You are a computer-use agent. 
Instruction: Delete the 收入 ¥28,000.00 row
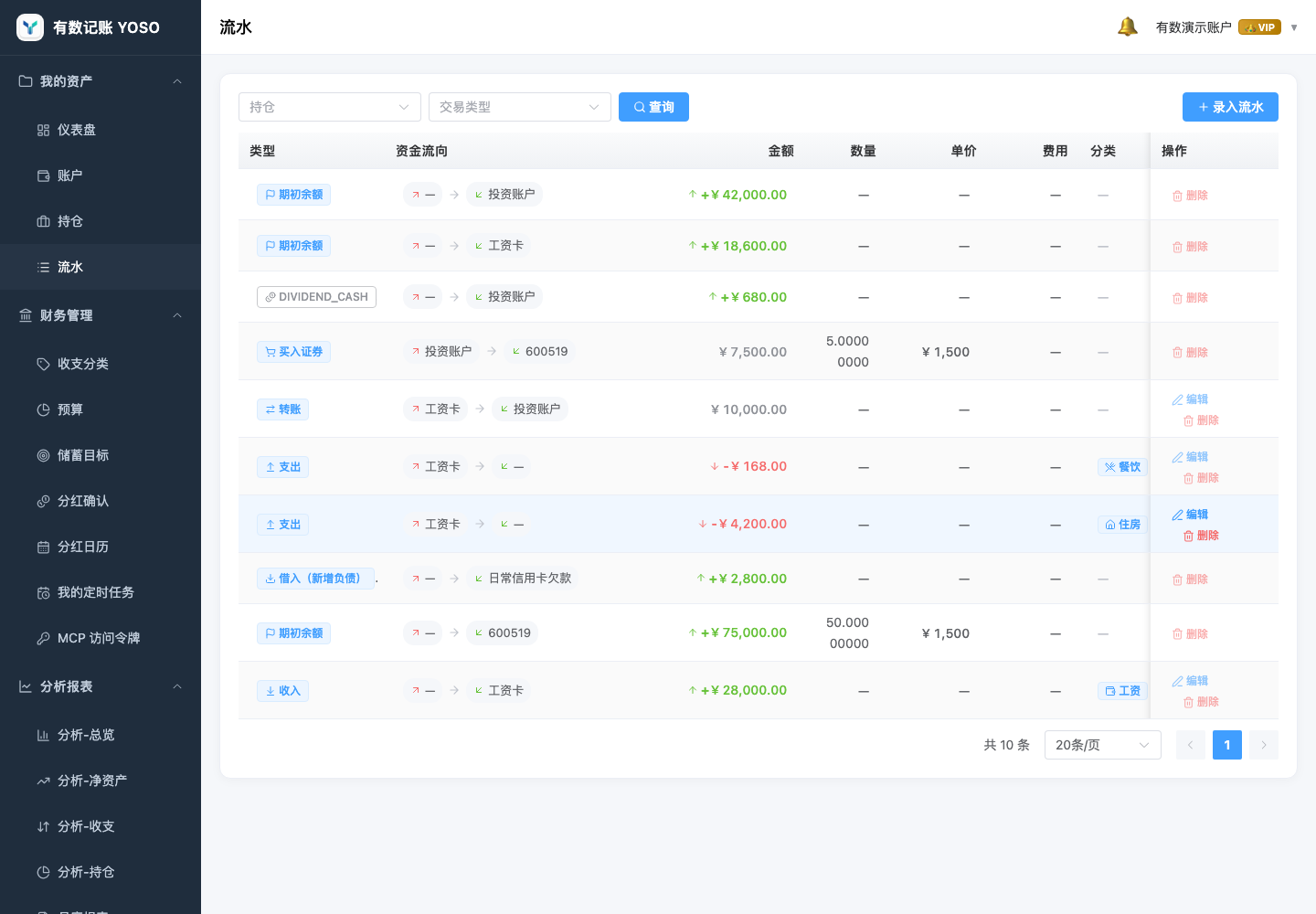[x=1201, y=702]
